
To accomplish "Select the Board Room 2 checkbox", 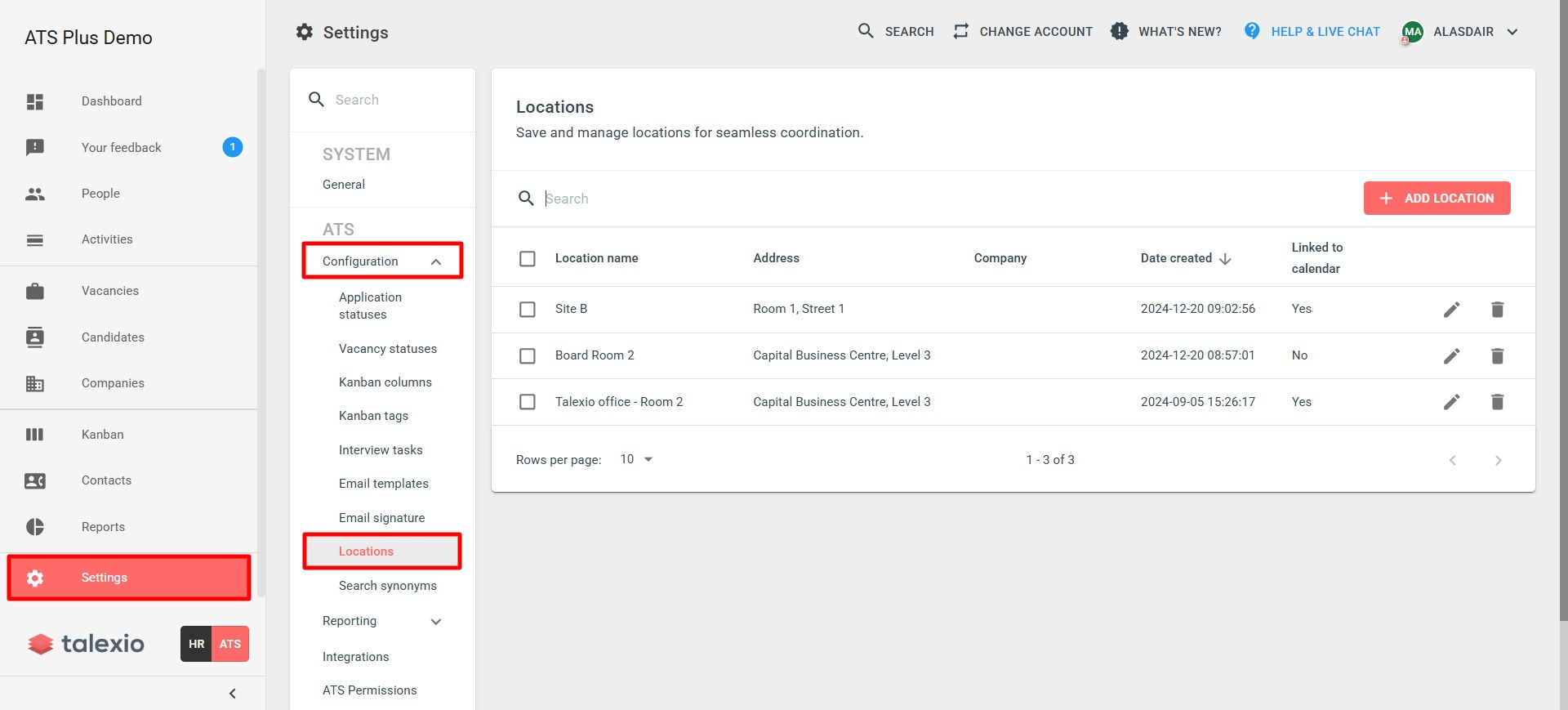I will pyautogui.click(x=528, y=356).
